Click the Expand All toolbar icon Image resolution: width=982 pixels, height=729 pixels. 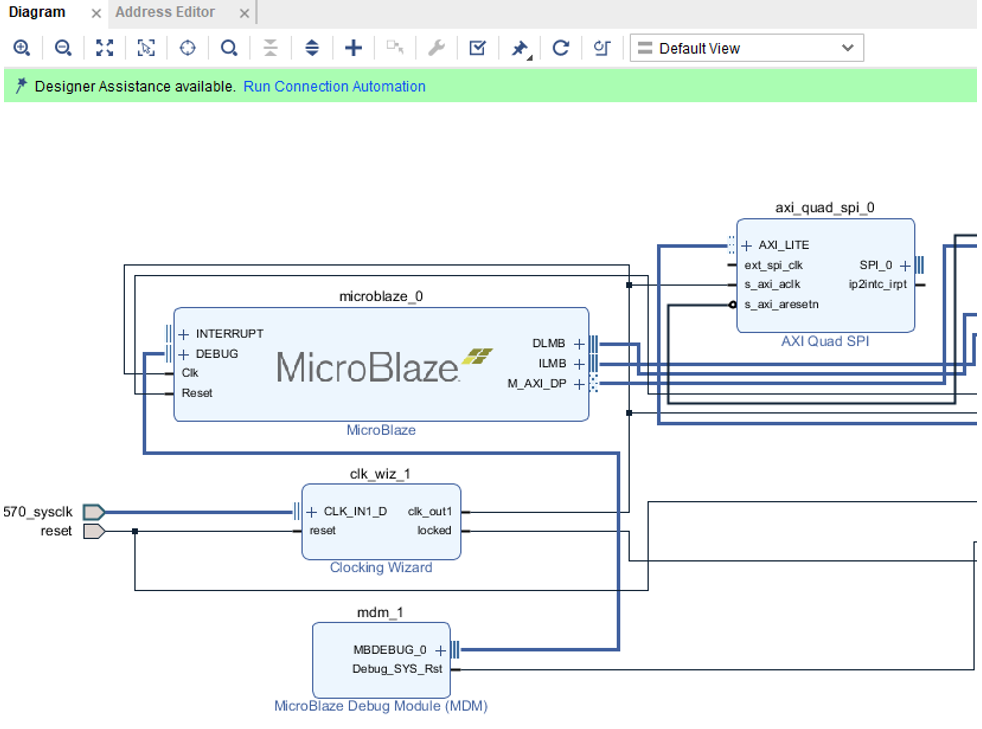[312, 48]
